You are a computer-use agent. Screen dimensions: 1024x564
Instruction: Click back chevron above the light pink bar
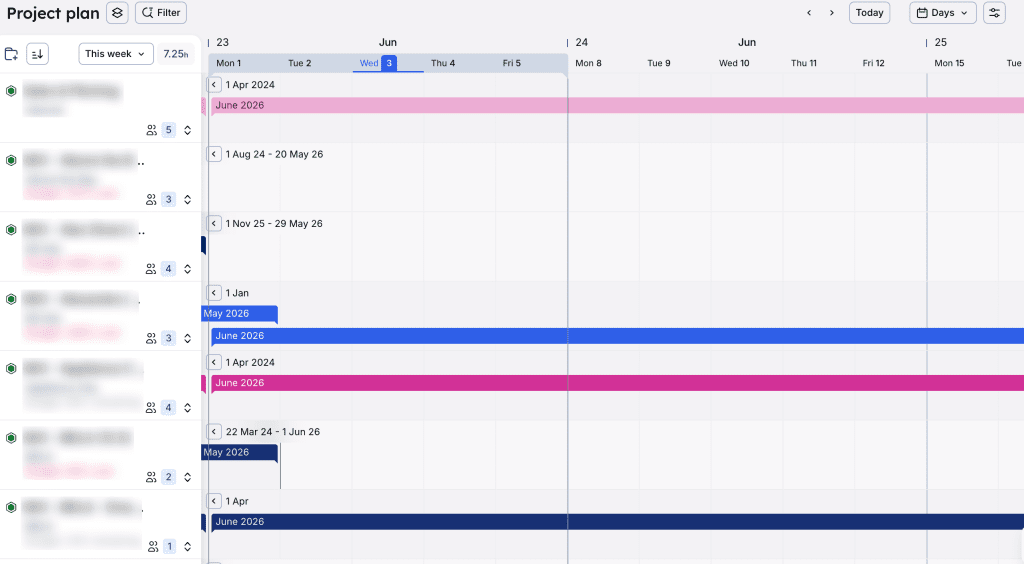pyautogui.click(x=214, y=84)
